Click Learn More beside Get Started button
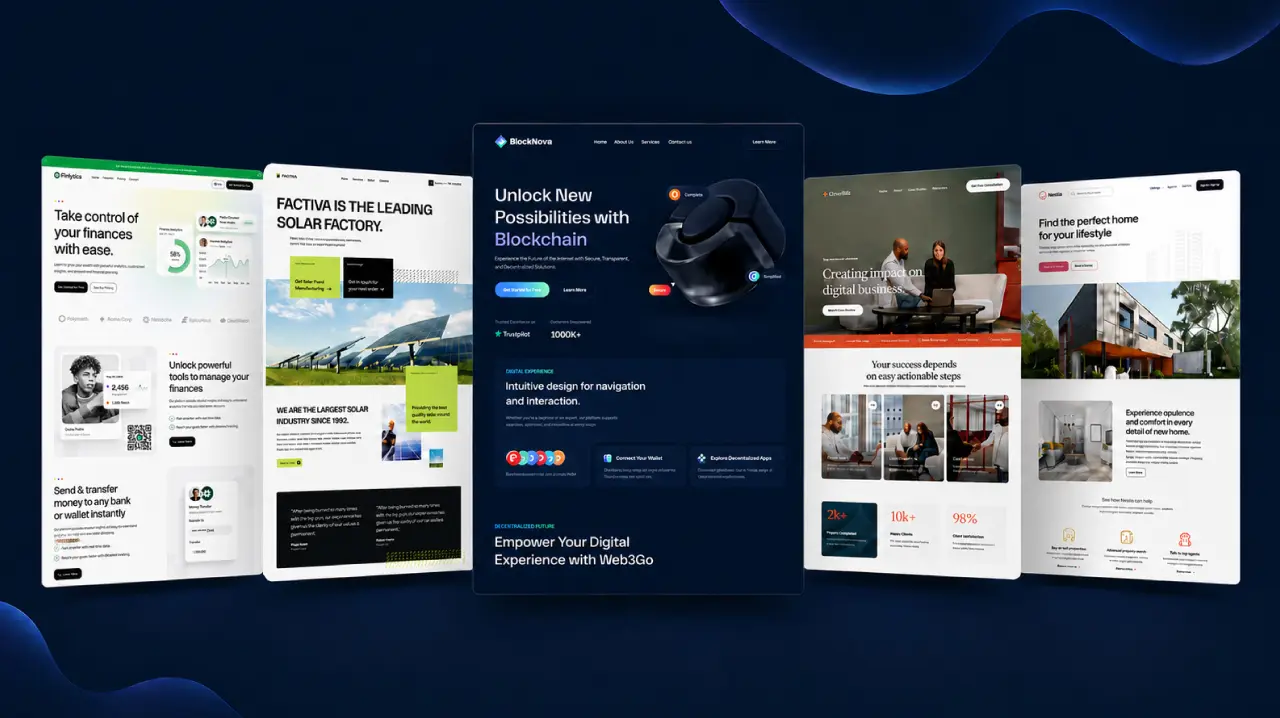This screenshot has height=718, width=1280. click(x=575, y=290)
